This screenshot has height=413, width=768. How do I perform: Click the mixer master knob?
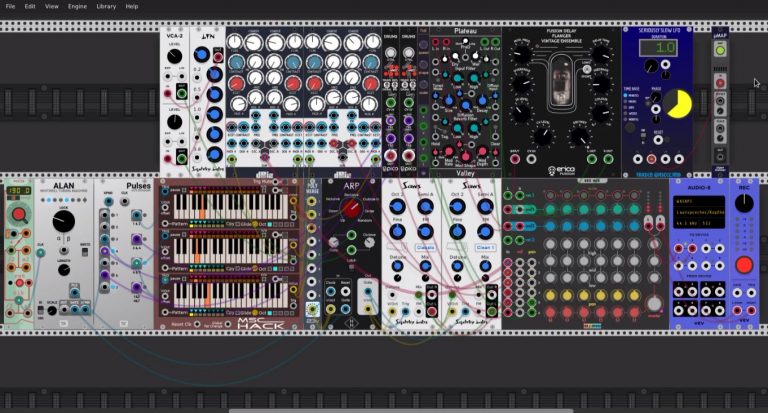click(x=654, y=304)
